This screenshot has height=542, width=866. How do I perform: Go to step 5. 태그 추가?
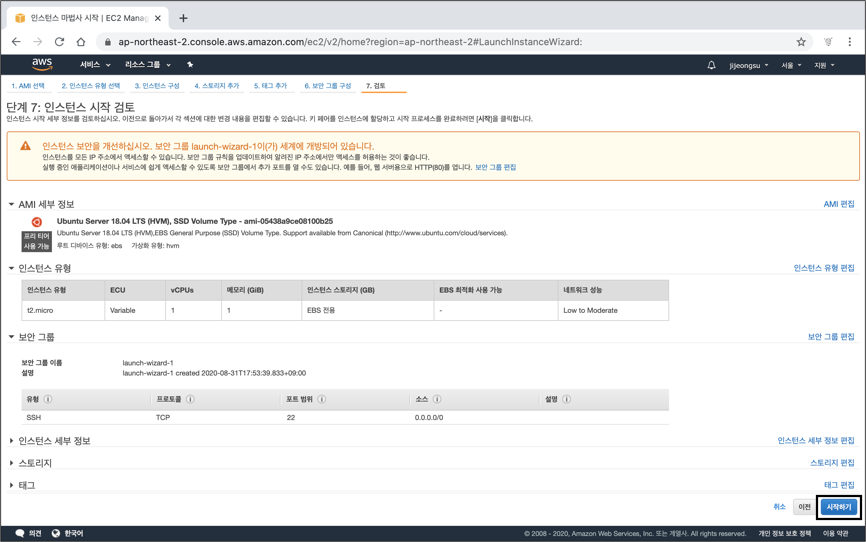click(x=271, y=86)
